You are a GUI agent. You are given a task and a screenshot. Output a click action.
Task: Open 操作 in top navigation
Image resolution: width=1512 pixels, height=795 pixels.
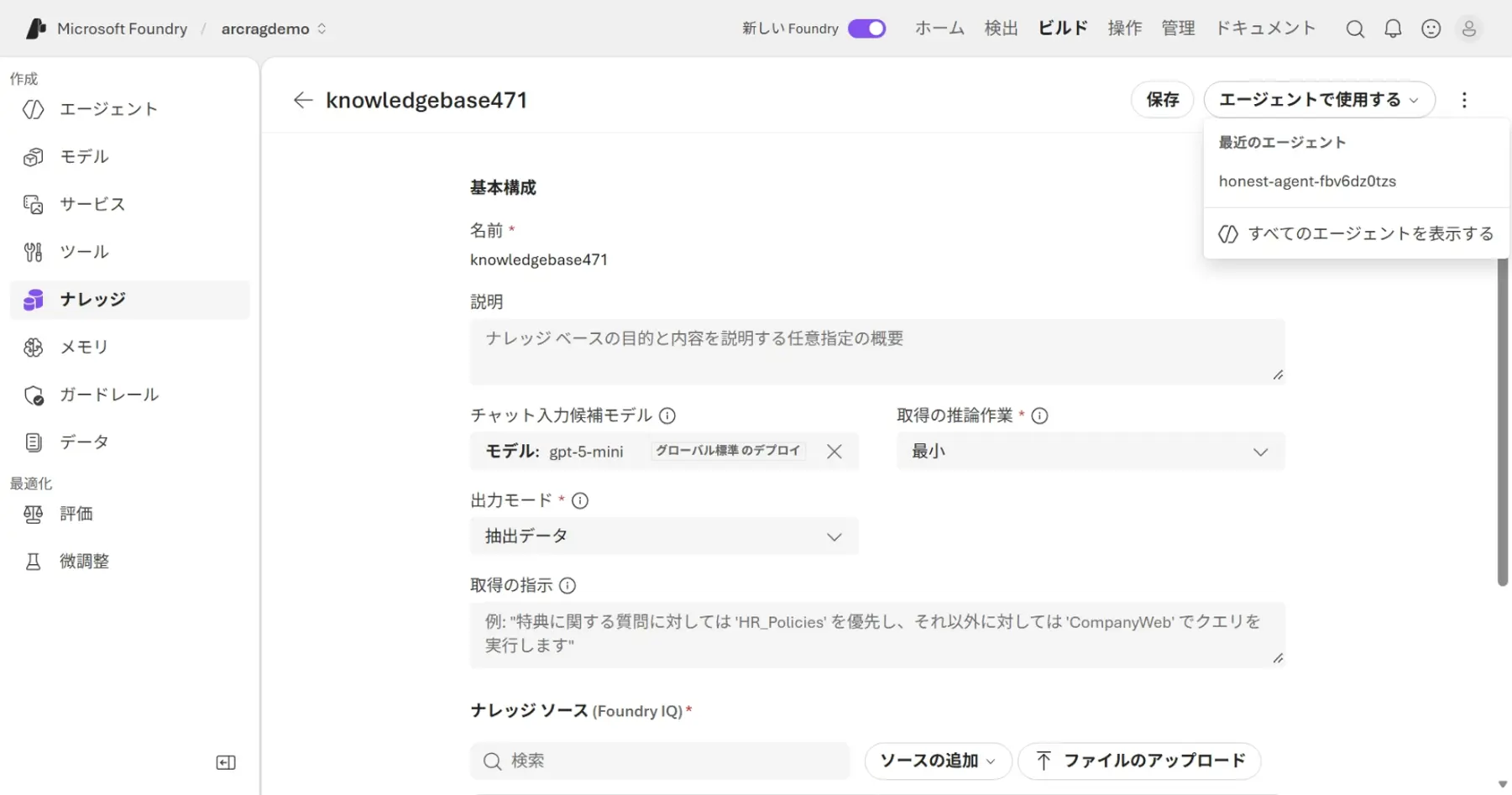click(1124, 29)
